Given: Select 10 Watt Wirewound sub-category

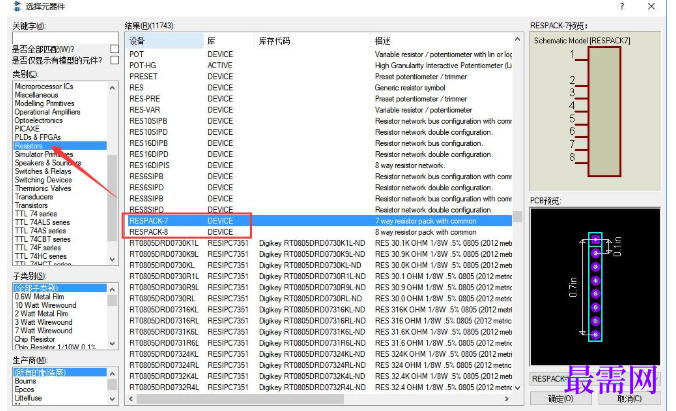Looking at the screenshot, I should [x=45, y=305].
